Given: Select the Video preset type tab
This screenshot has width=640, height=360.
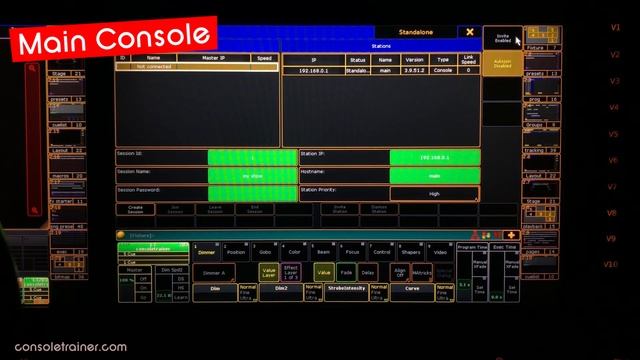Looking at the screenshot, I should pos(440,252).
